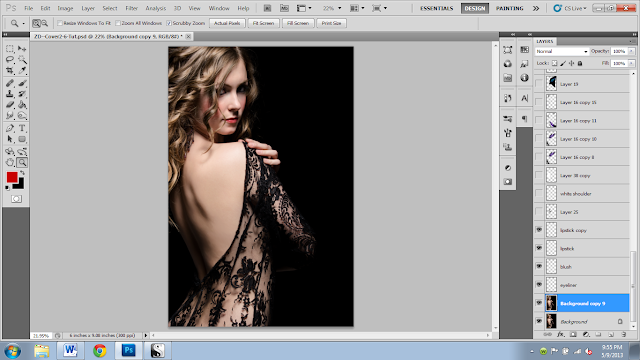Image resolution: width=640 pixels, height=360 pixels.
Task: Expand more workspaces chevron
Action: tap(536, 8)
